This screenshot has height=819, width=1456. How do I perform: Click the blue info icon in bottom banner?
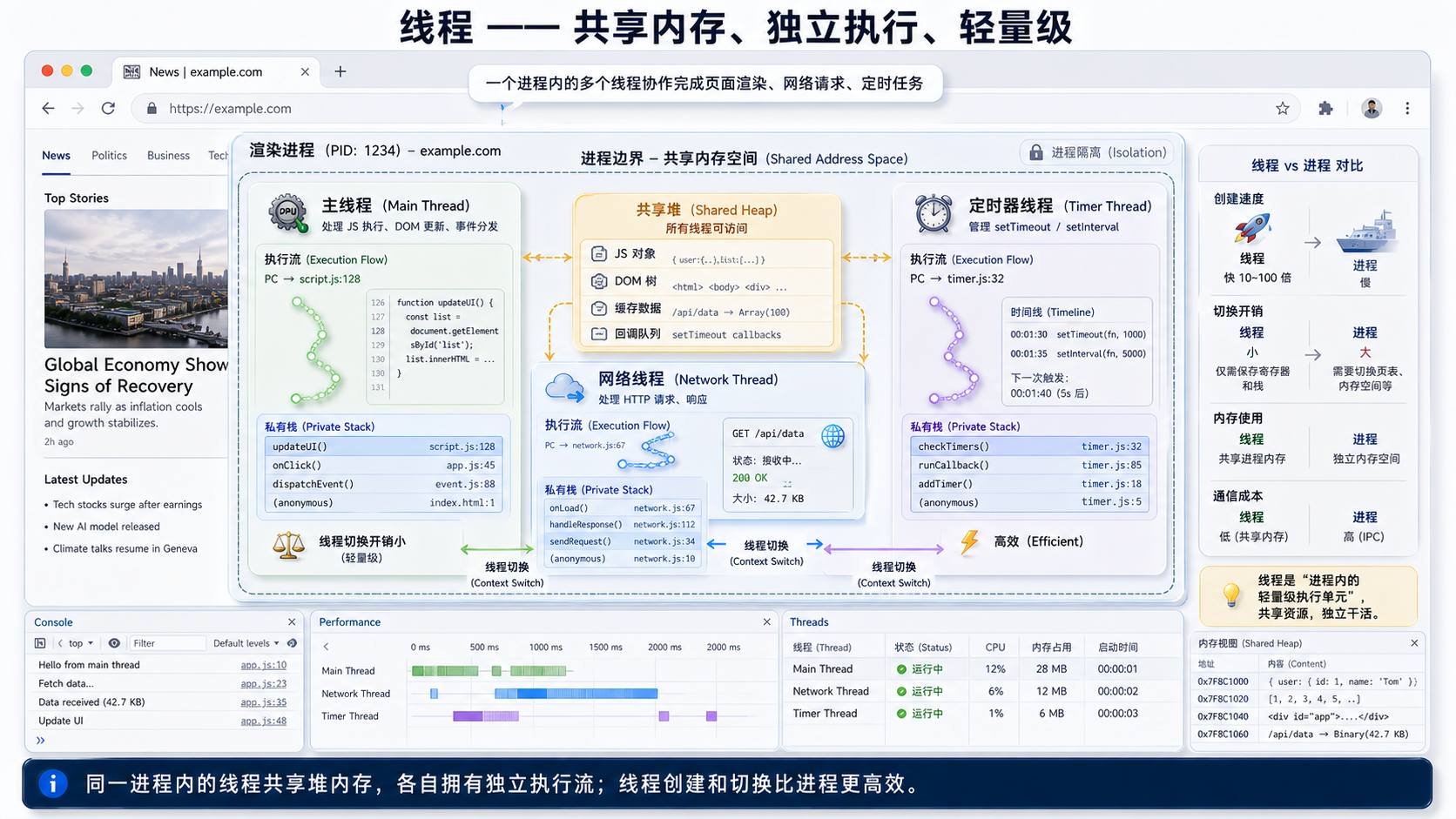[x=53, y=783]
